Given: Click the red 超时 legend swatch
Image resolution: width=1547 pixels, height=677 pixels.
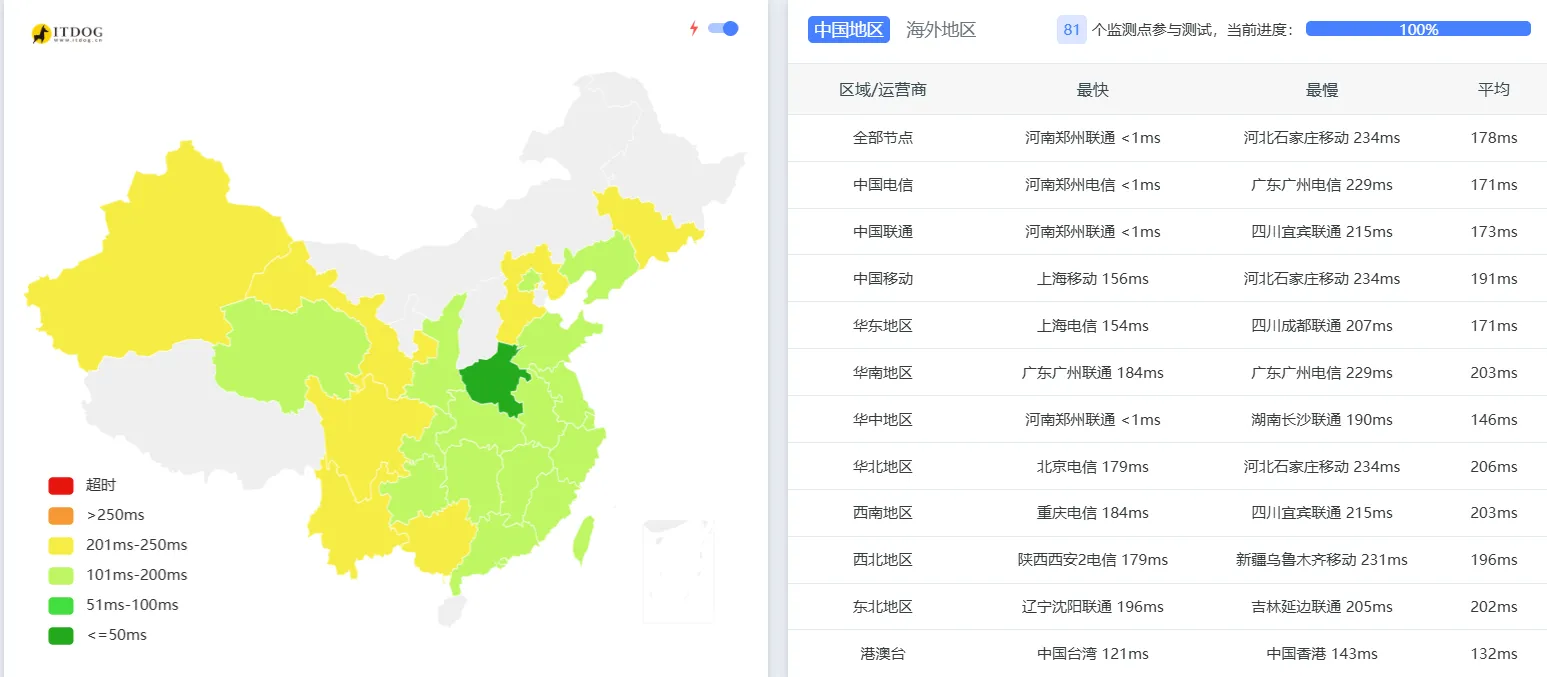Looking at the screenshot, I should click(61, 486).
